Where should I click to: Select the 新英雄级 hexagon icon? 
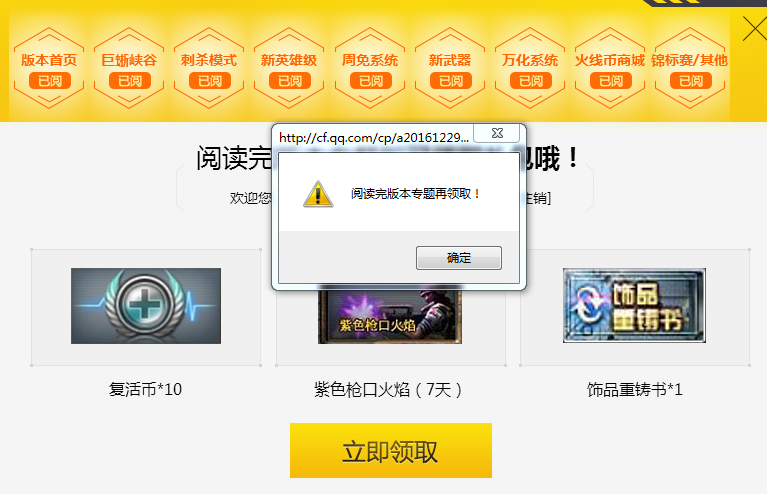click(289, 68)
